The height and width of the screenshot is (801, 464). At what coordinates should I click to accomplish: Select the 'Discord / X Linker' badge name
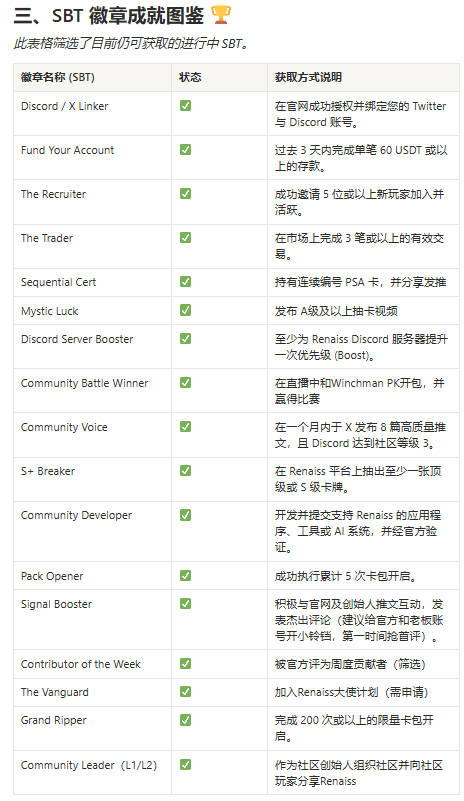(64, 106)
